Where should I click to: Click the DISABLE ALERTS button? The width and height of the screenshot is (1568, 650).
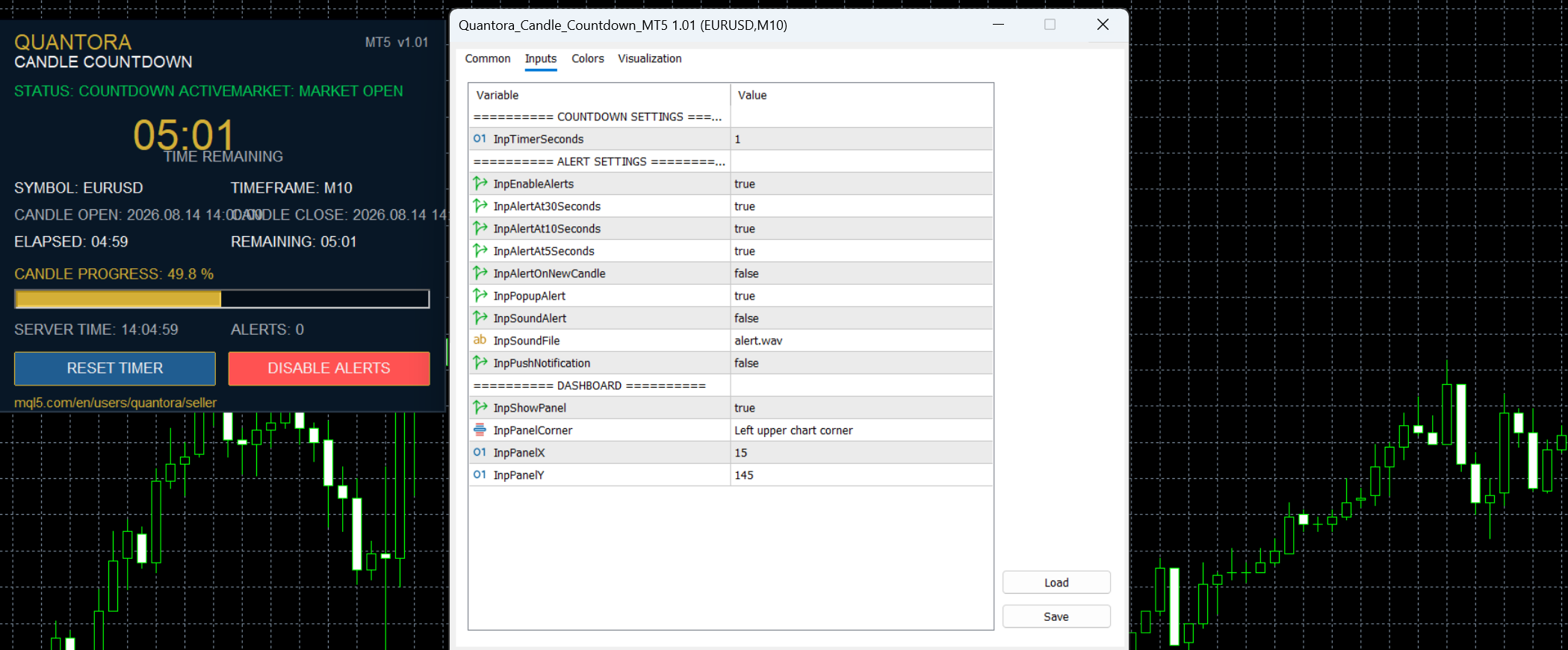pyautogui.click(x=329, y=368)
